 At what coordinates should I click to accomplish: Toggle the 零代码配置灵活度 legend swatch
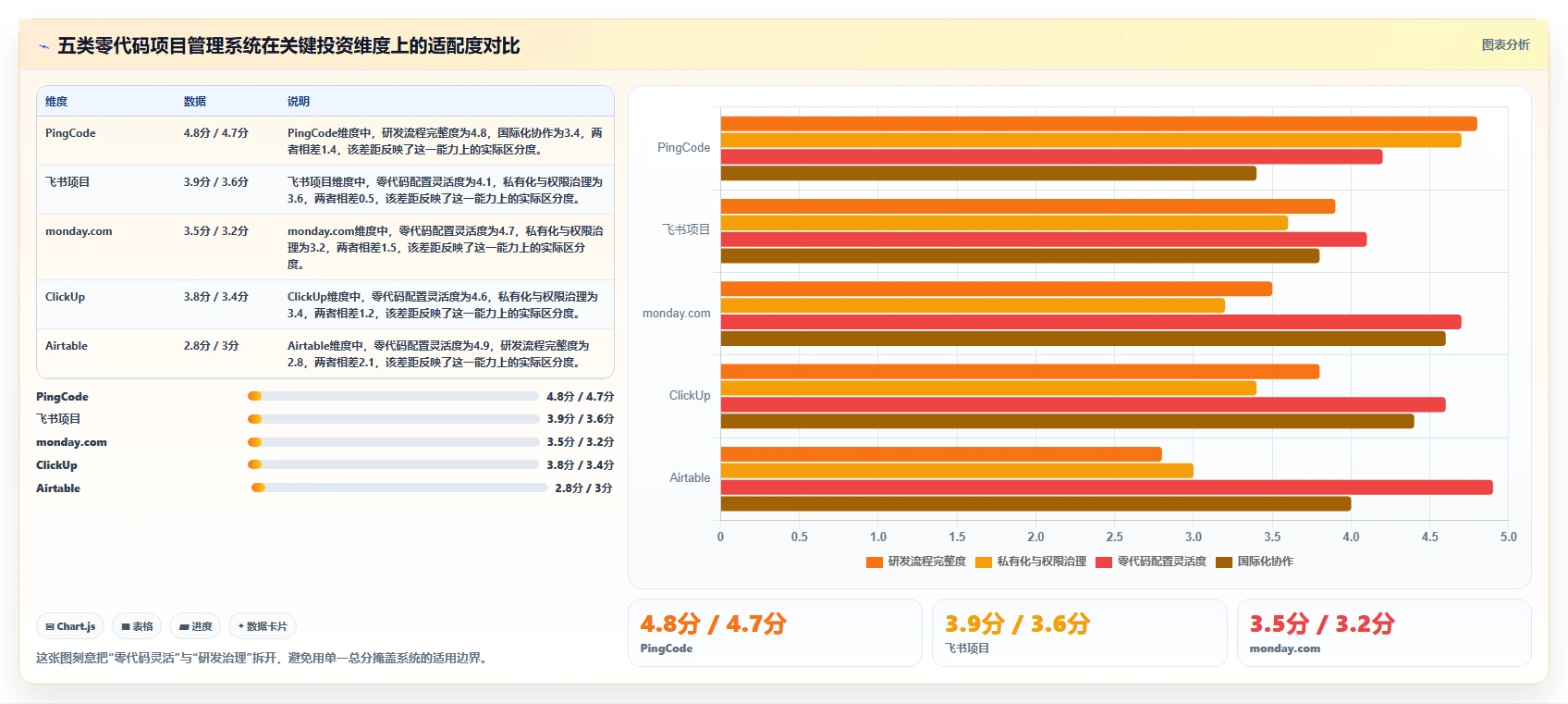[1103, 562]
